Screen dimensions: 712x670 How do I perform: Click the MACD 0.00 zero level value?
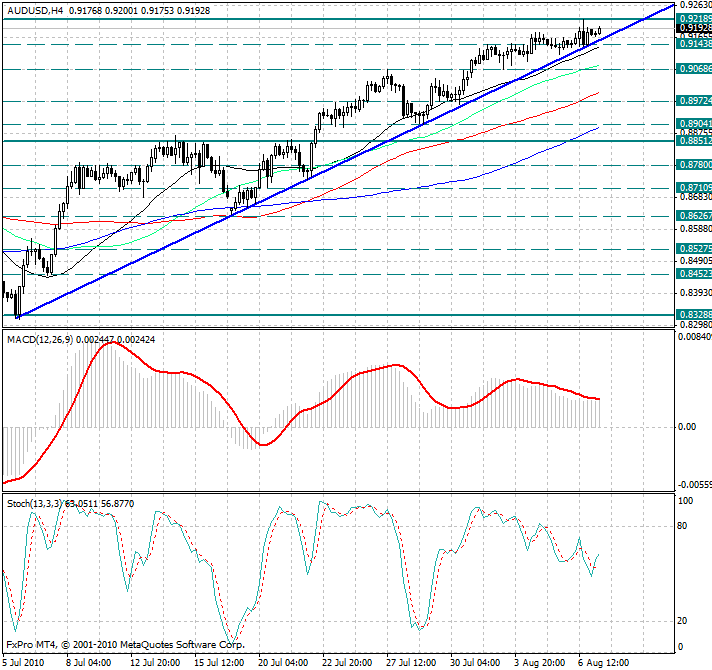[x=687, y=427]
